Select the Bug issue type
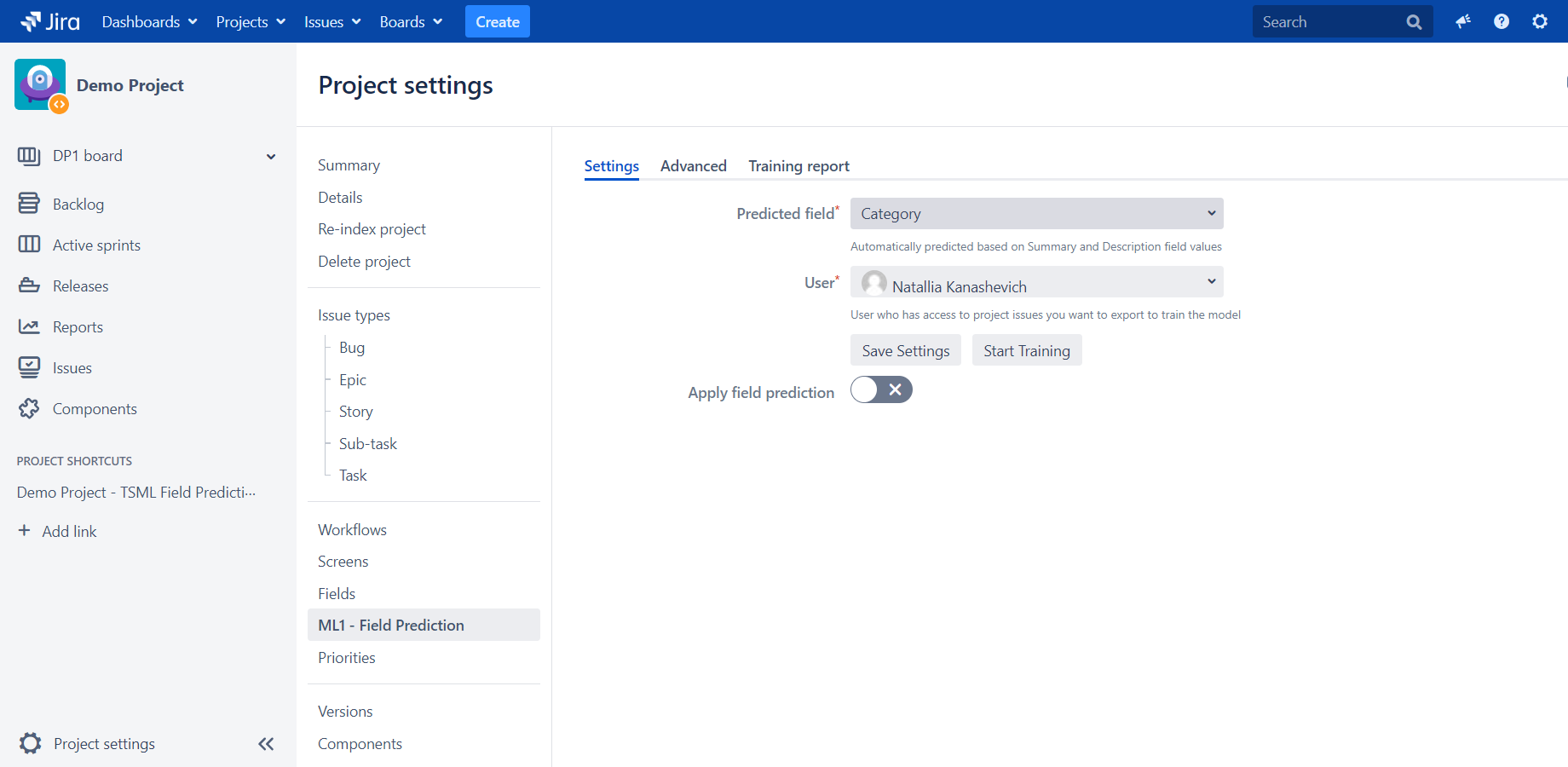 pos(352,348)
